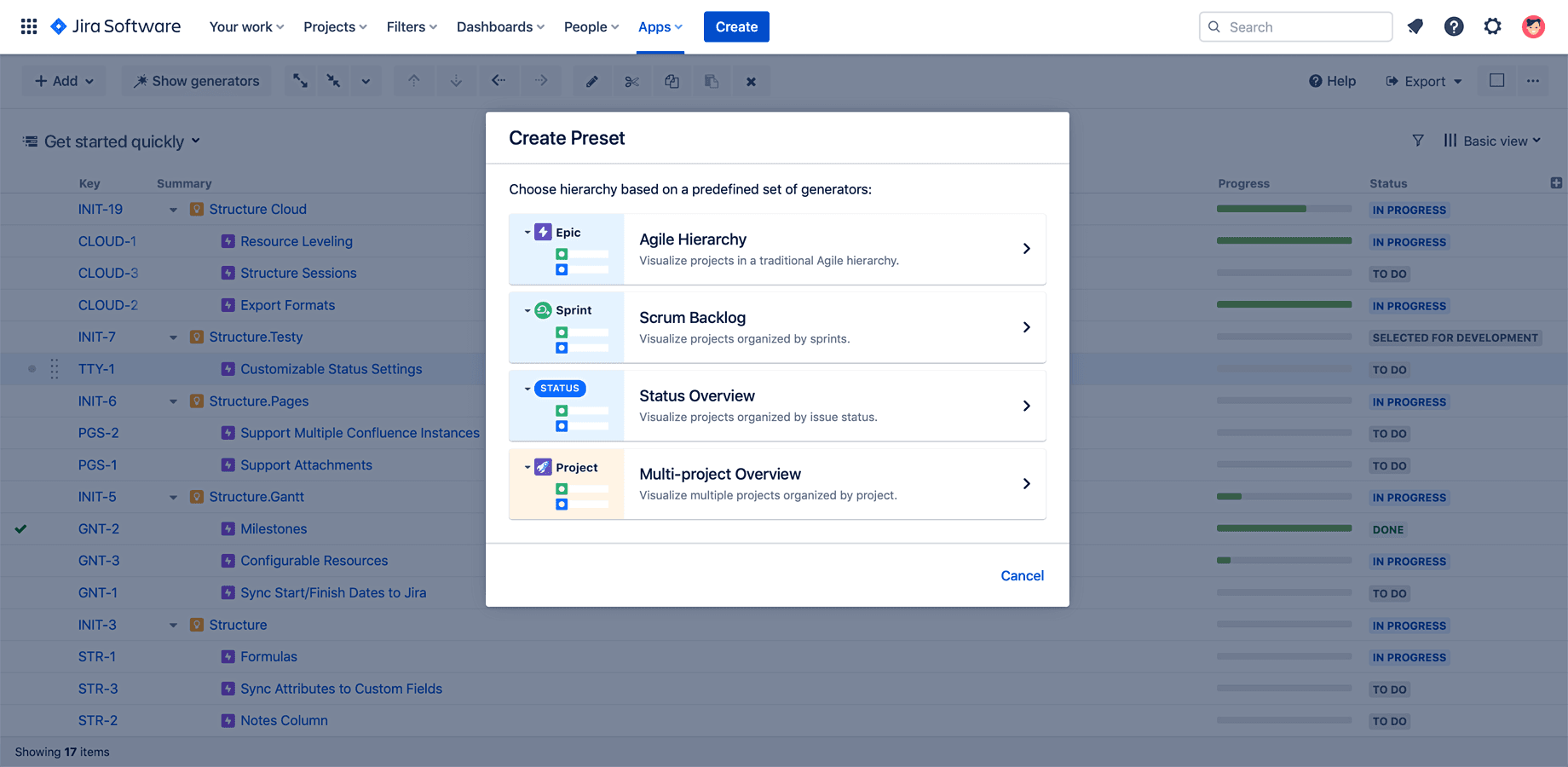Click the Help button in toolbar
This screenshot has width=1568, height=767.
(1332, 81)
